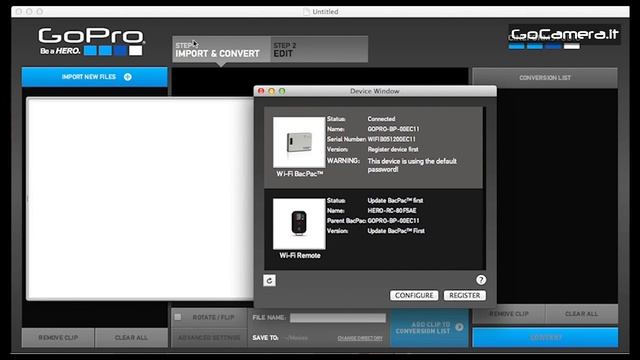Click the plus icon on Import New Files
This screenshot has width=640, height=360.
click(x=128, y=77)
